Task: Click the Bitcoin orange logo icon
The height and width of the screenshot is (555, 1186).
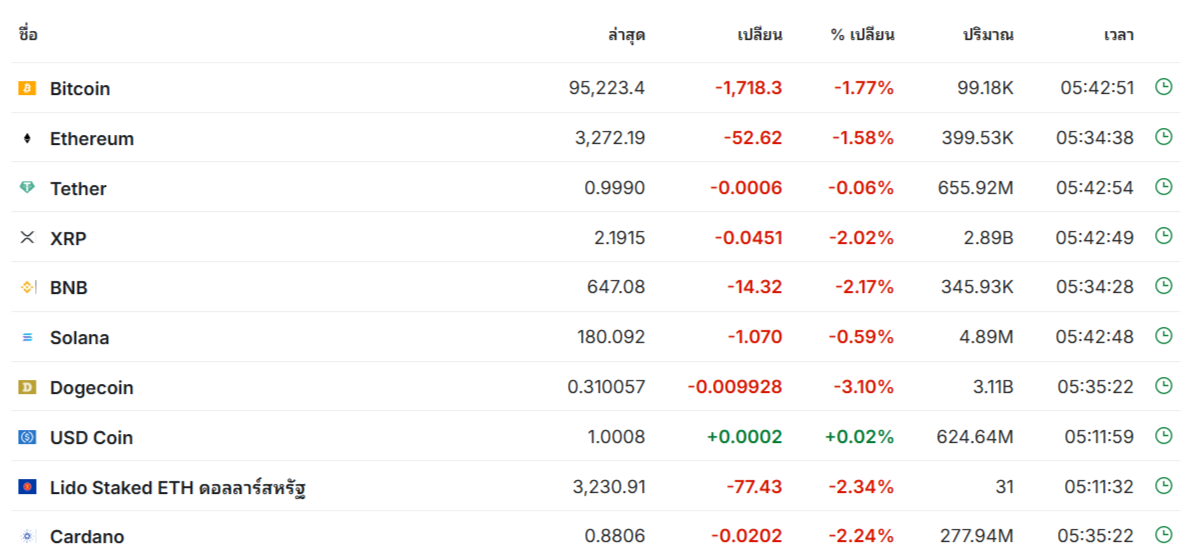Action: click(x=27, y=88)
